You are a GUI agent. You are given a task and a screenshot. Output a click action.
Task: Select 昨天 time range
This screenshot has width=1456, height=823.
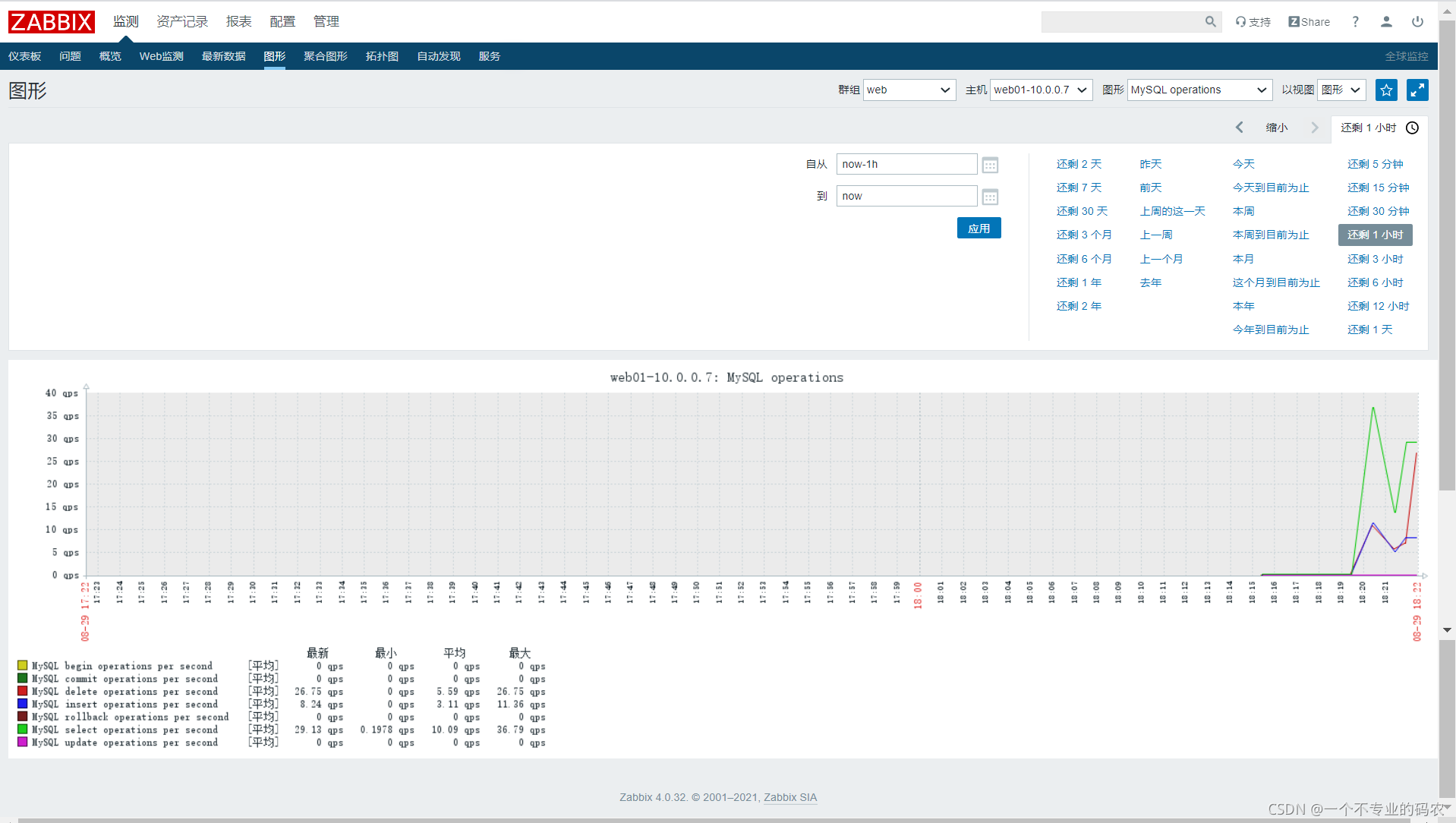[1151, 164]
